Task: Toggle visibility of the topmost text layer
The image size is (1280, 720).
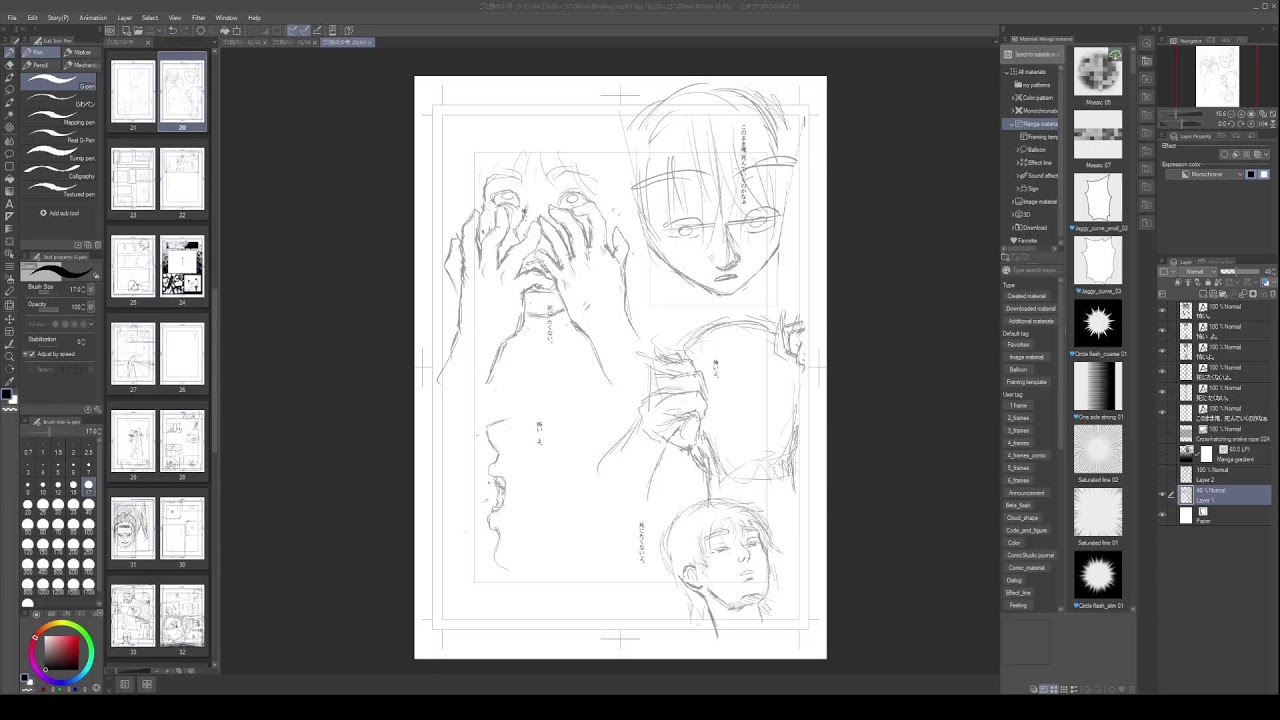Action: [1162, 310]
